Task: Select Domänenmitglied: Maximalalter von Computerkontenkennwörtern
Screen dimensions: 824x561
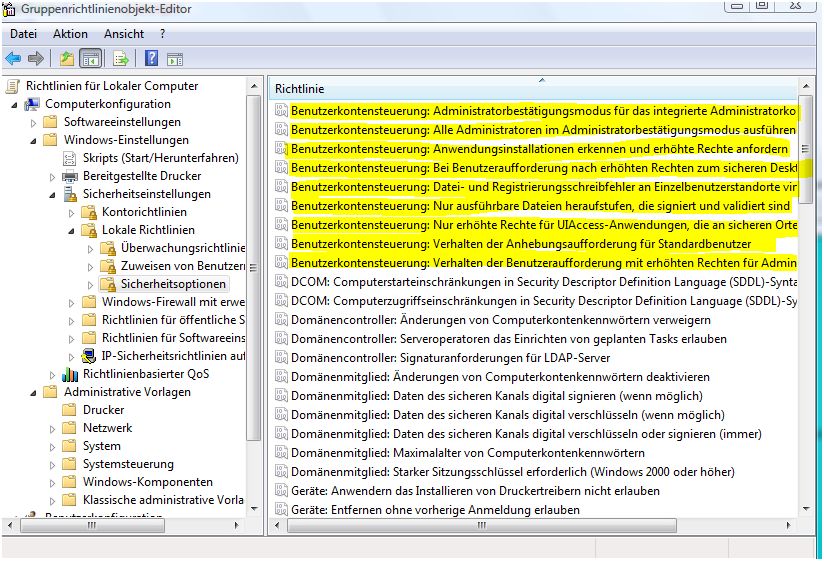Action: coord(468,453)
